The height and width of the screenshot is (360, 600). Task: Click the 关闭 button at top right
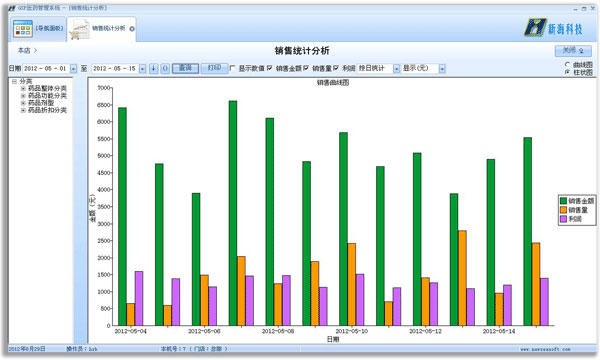(573, 50)
